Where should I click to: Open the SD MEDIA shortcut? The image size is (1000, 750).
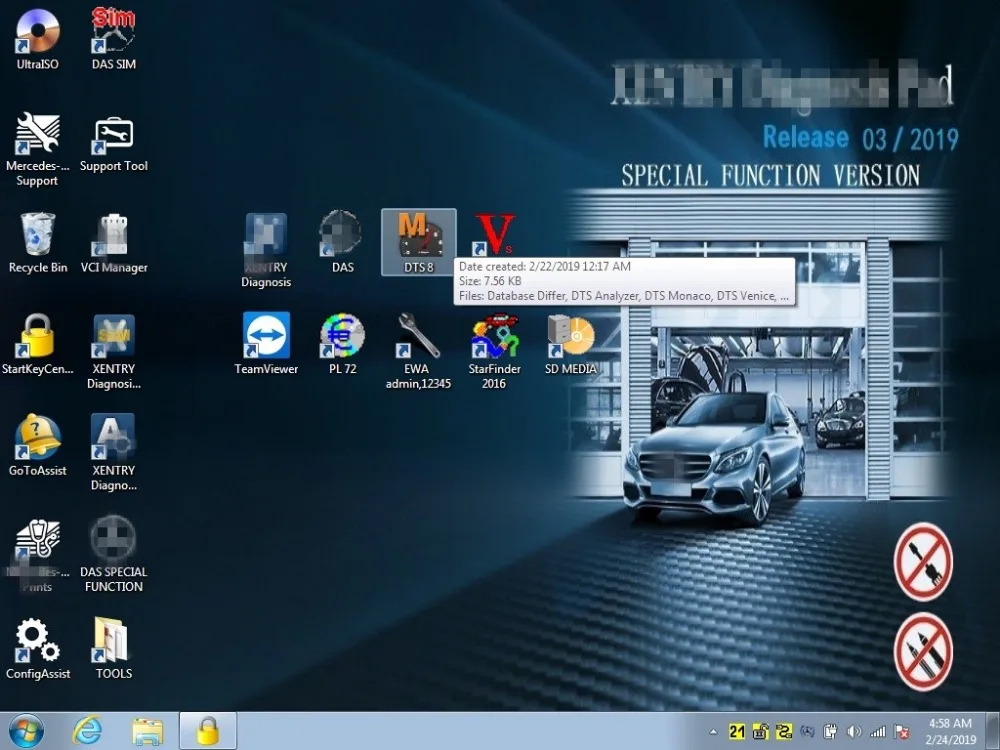(570, 337)
